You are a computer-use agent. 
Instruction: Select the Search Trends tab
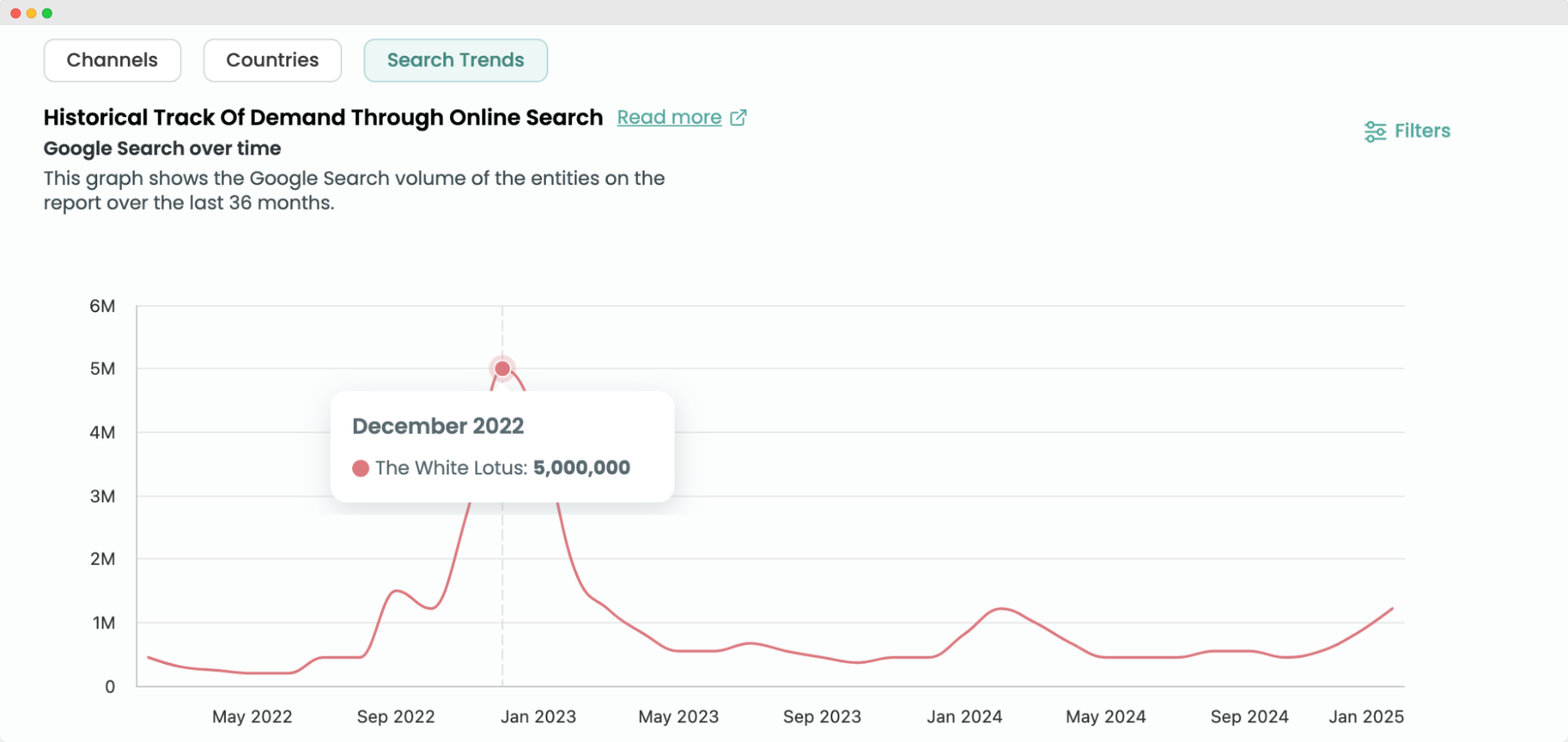pos(456,60)
